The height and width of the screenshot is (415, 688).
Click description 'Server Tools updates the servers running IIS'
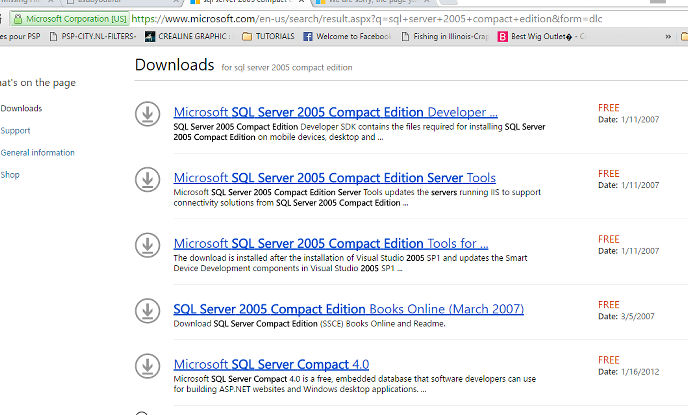pyautogui.click(x=357, y=197)
